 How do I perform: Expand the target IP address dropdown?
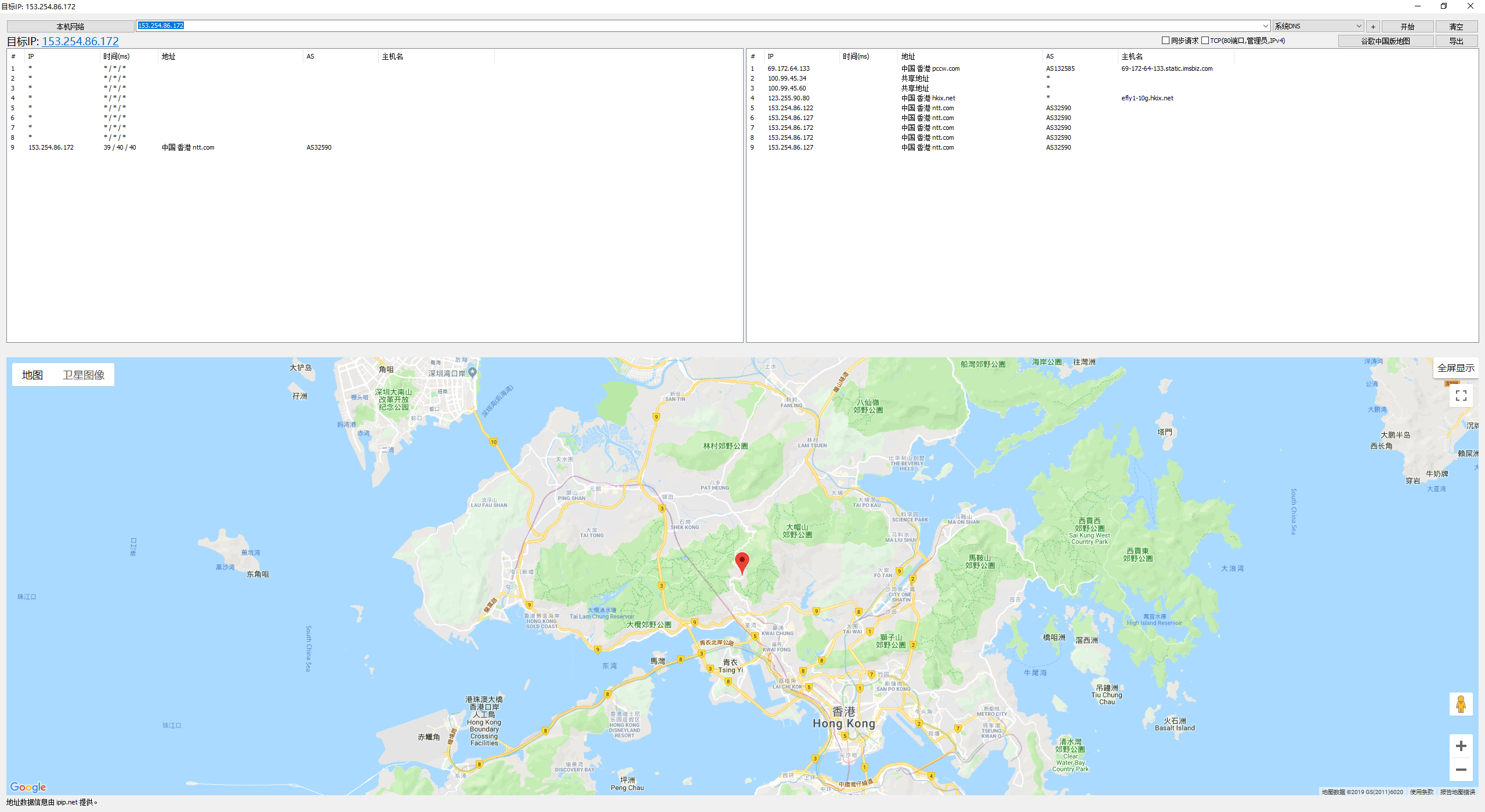point(1265,26)
